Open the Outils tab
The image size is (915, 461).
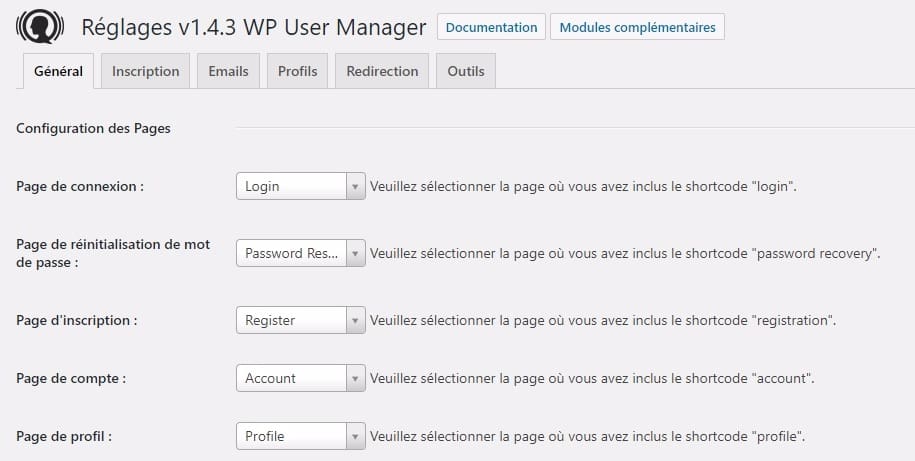coord(466,71)
